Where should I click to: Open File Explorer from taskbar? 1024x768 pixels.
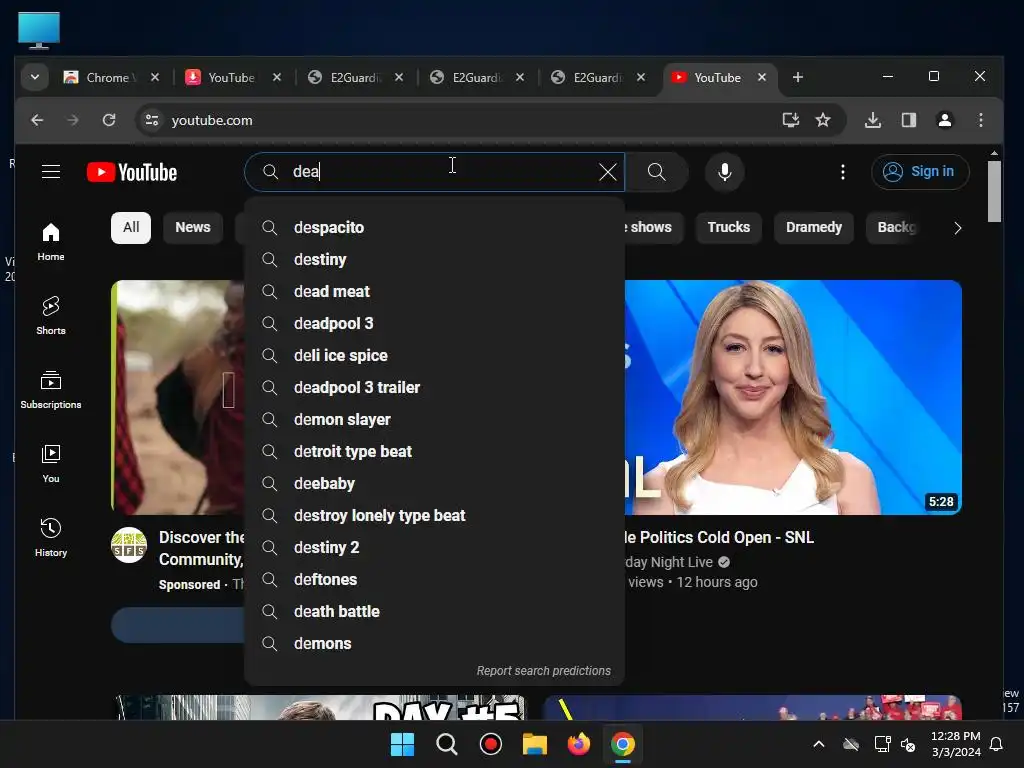tap(534, 744)
